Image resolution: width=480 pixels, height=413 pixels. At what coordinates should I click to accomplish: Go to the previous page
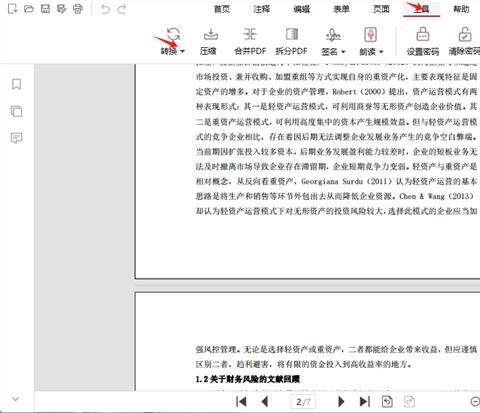(265, 401)
